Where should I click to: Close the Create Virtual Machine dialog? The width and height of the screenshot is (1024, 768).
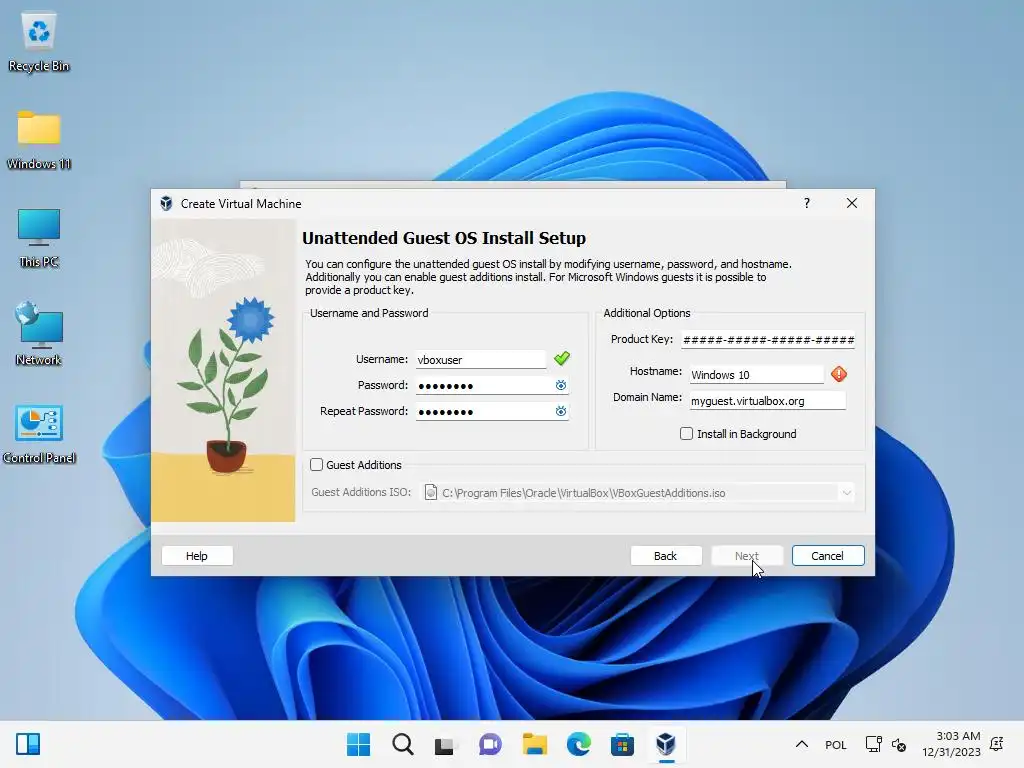pos(852,203)
